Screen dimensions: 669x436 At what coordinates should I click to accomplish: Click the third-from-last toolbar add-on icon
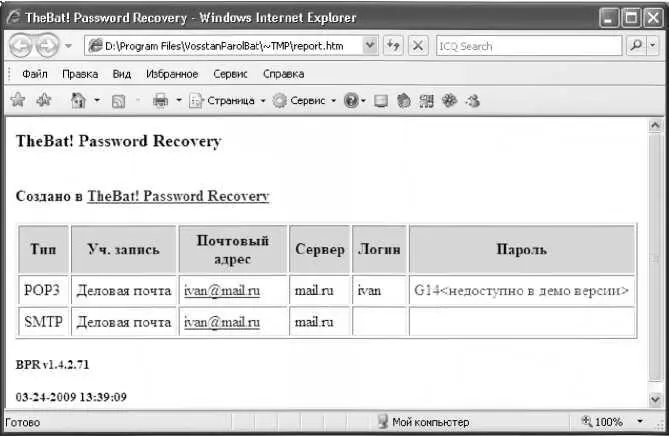click(426, 101)
